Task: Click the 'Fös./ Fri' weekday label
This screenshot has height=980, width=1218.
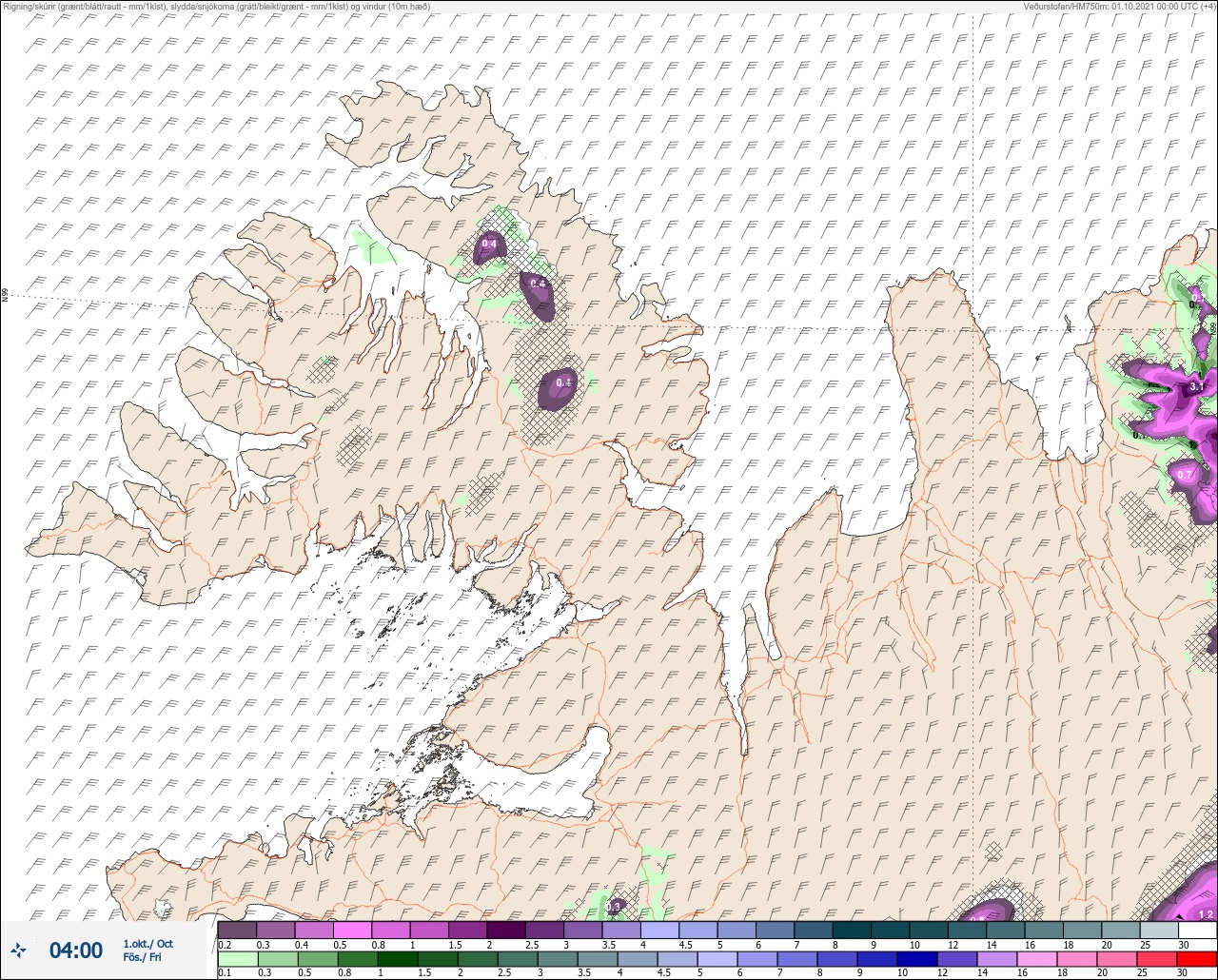Action: point(142,957)
